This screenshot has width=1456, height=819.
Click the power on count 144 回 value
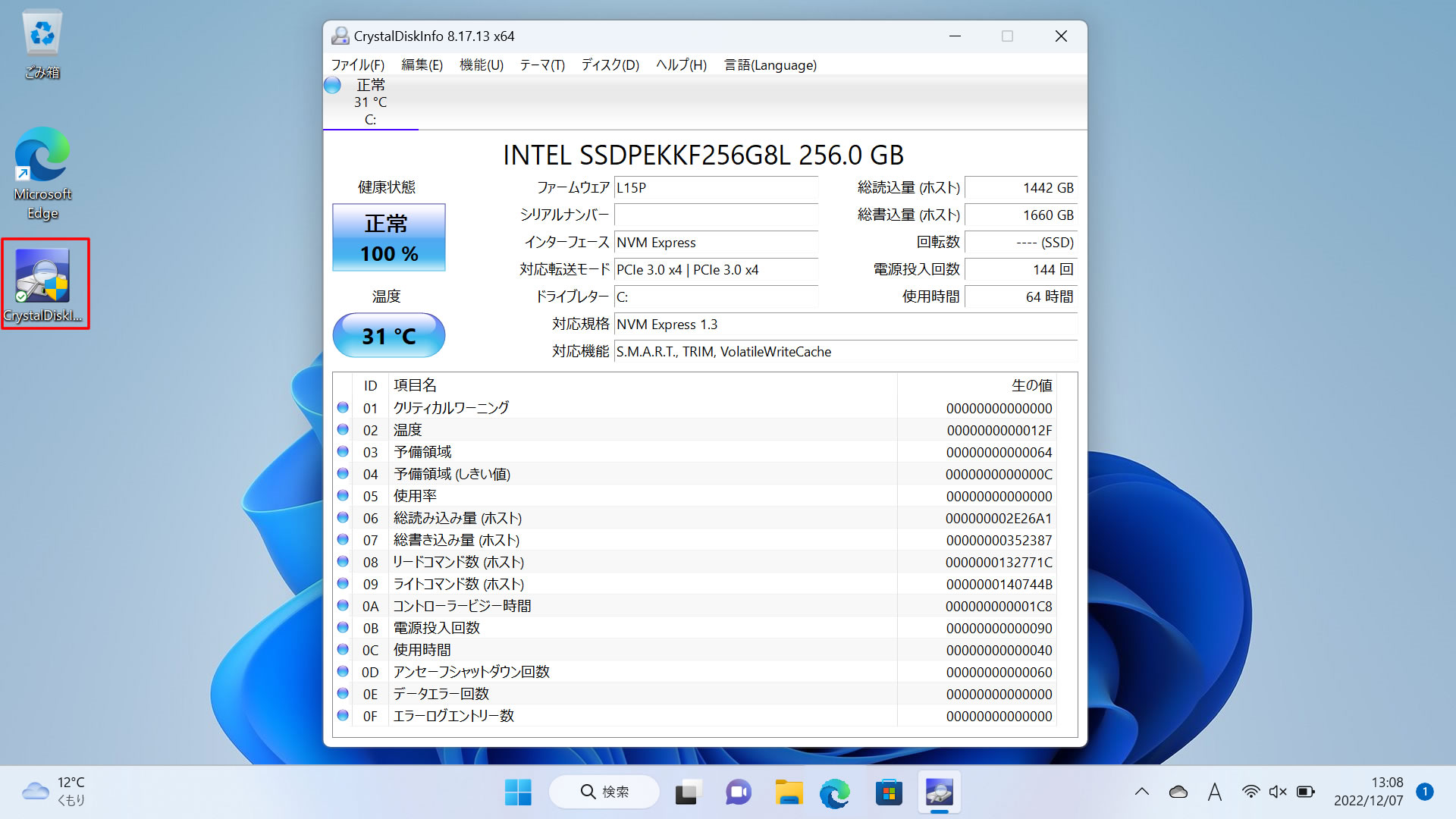pyautogui.click(x=1021, y=270)
